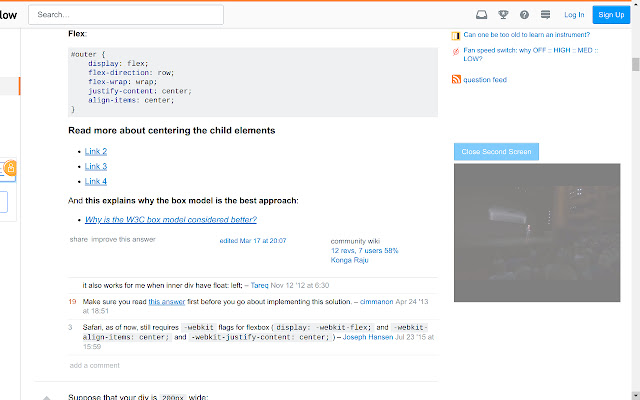Click the vote count 19 on cimmanon's comment
This screenshot has height=400, width=640.
coord(72,302)
